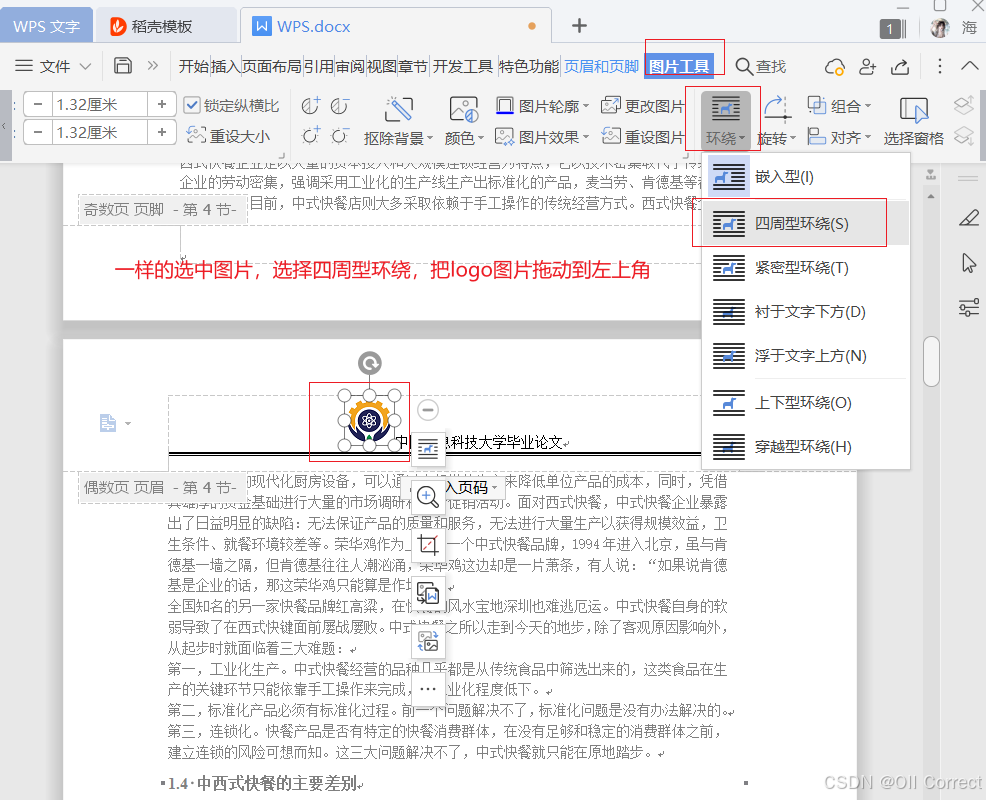This screenshot has width=986, height=800.
Task: Click the increase brightness icon
Action: (311, 135)
